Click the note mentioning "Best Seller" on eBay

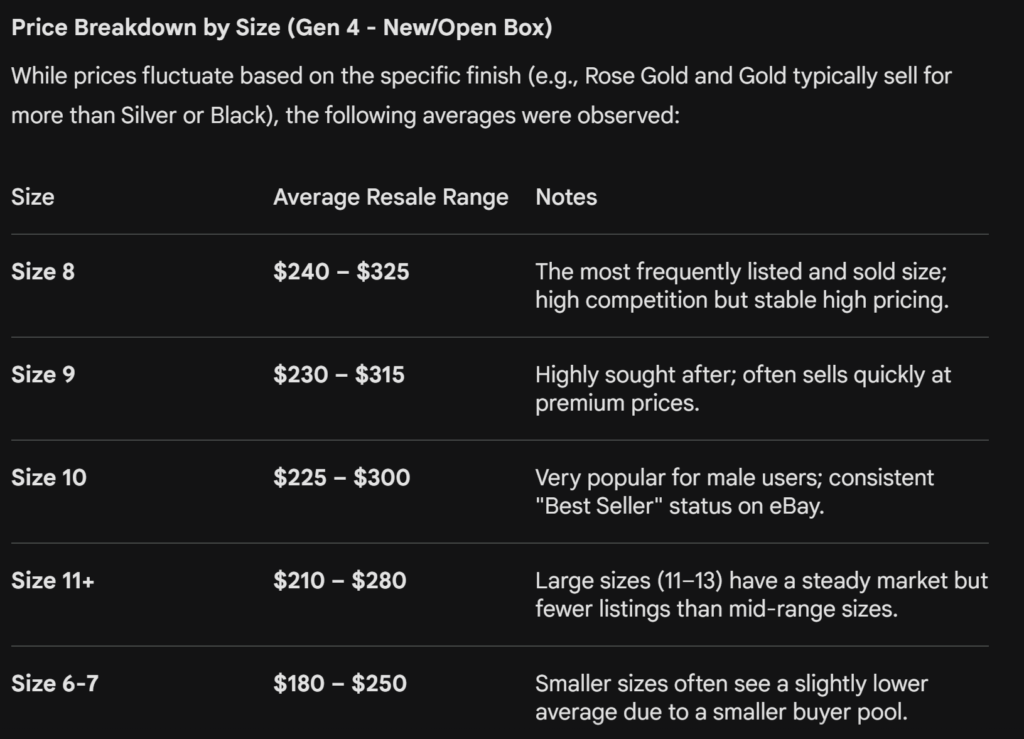734,492
